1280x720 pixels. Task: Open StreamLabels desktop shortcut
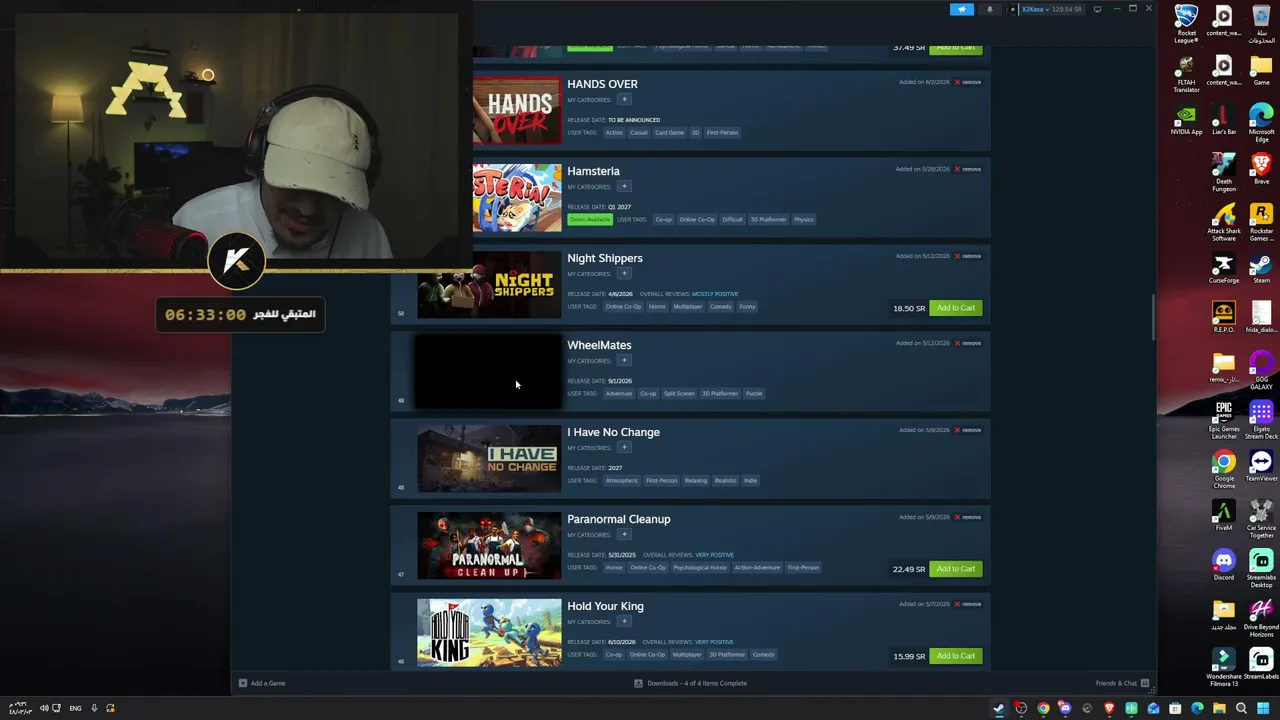1261,664
